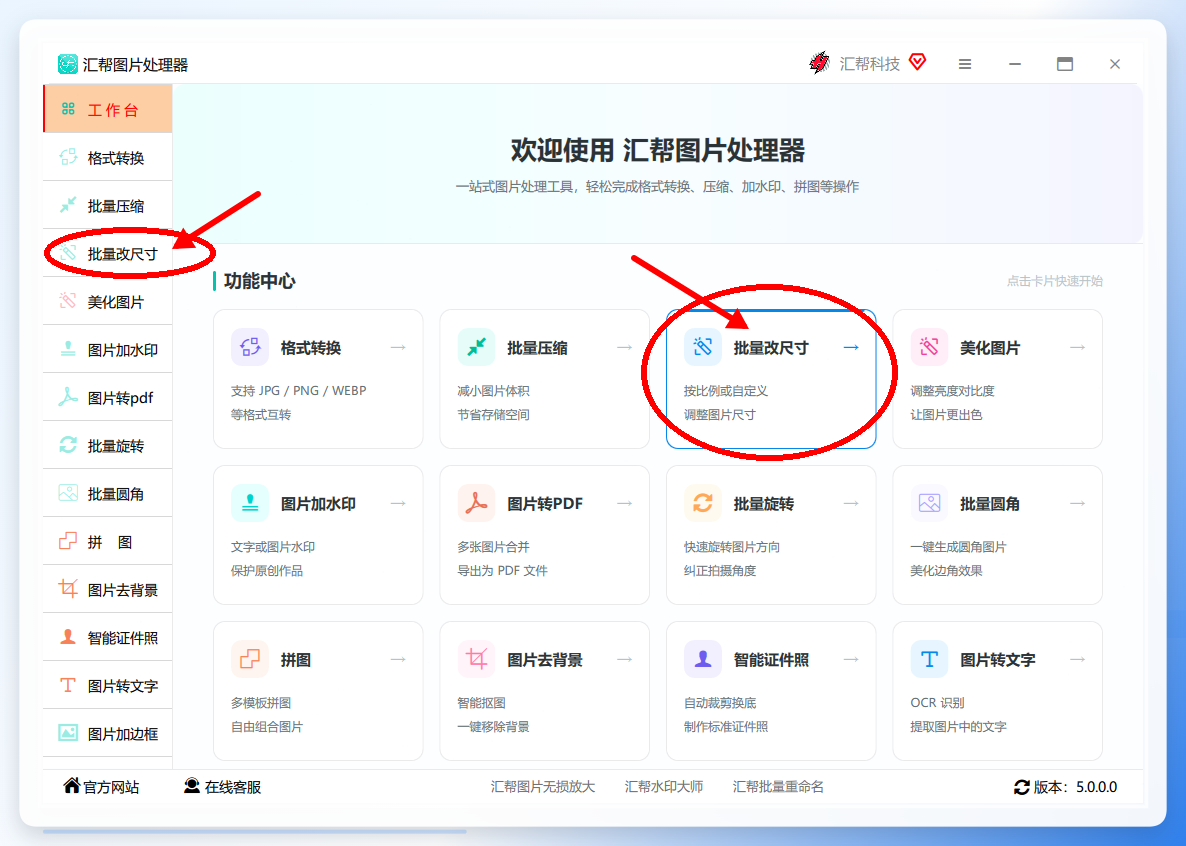
Task: Open 汇帮图片无损放大 link
Action: pos(543,787)
